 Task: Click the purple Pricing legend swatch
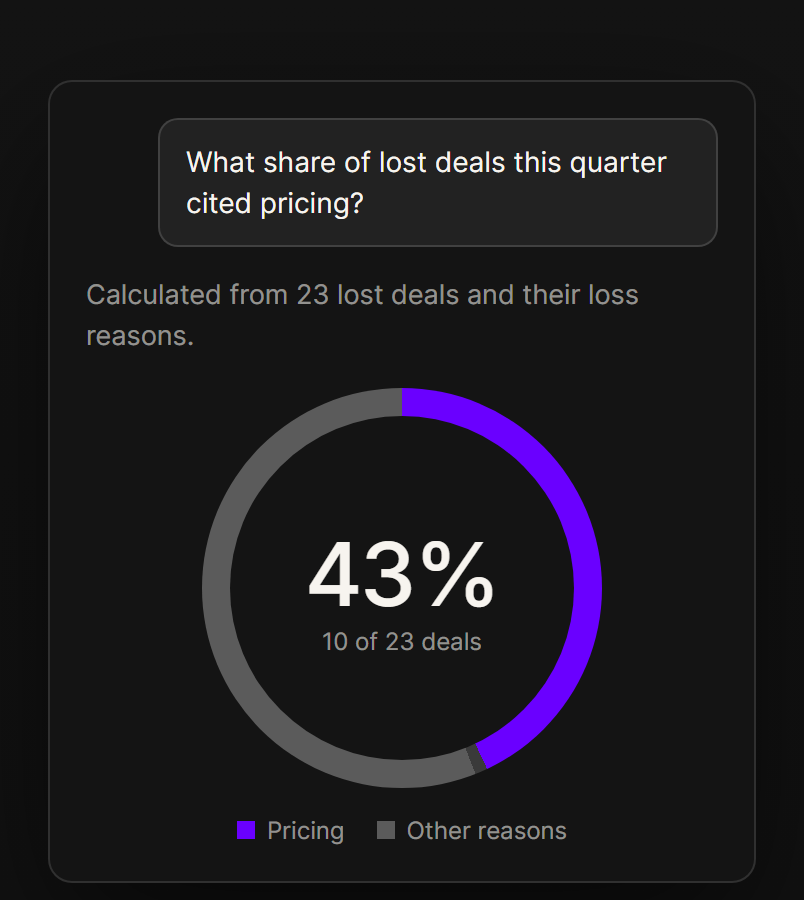(246, 830)
